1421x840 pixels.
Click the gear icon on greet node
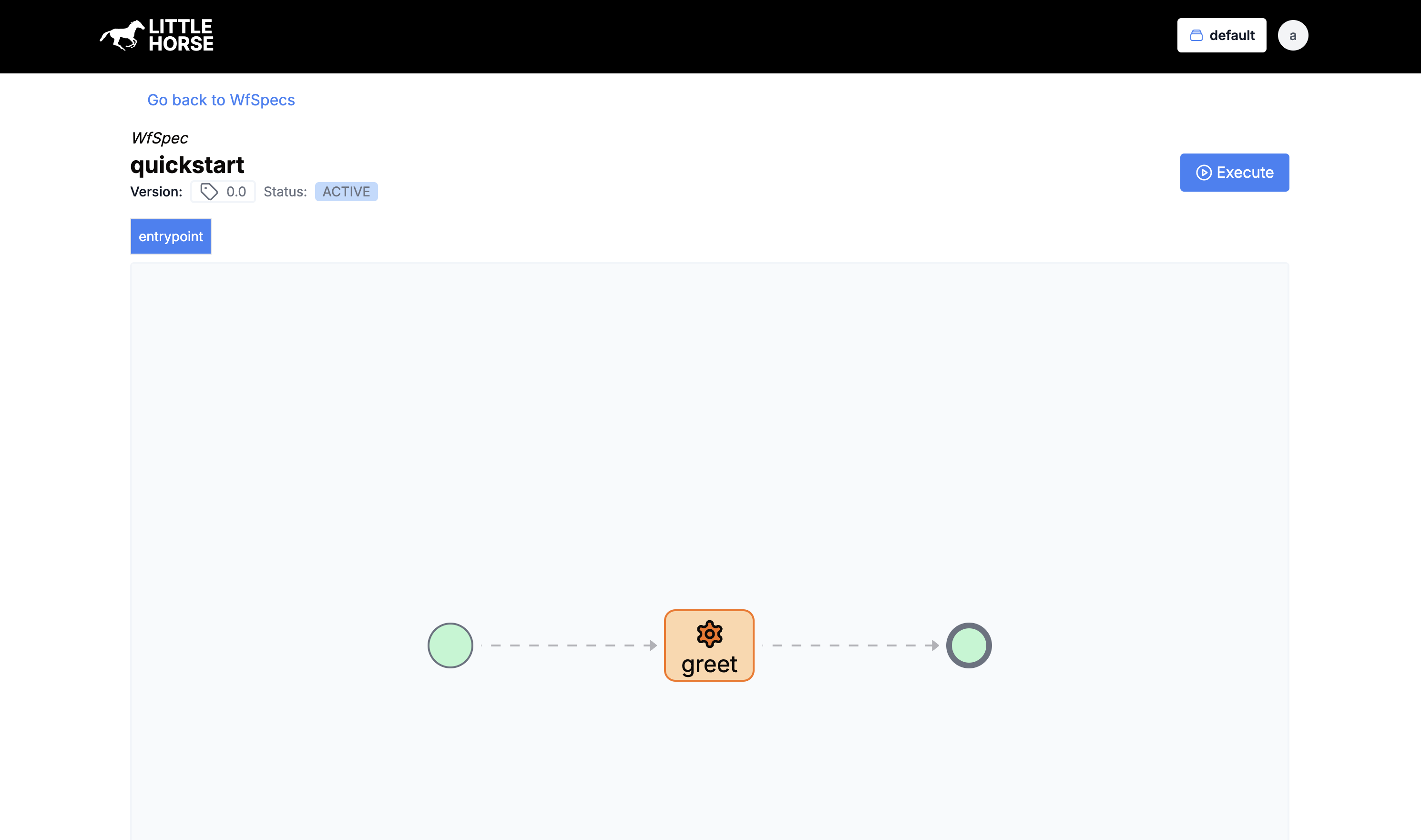point(709,633)
